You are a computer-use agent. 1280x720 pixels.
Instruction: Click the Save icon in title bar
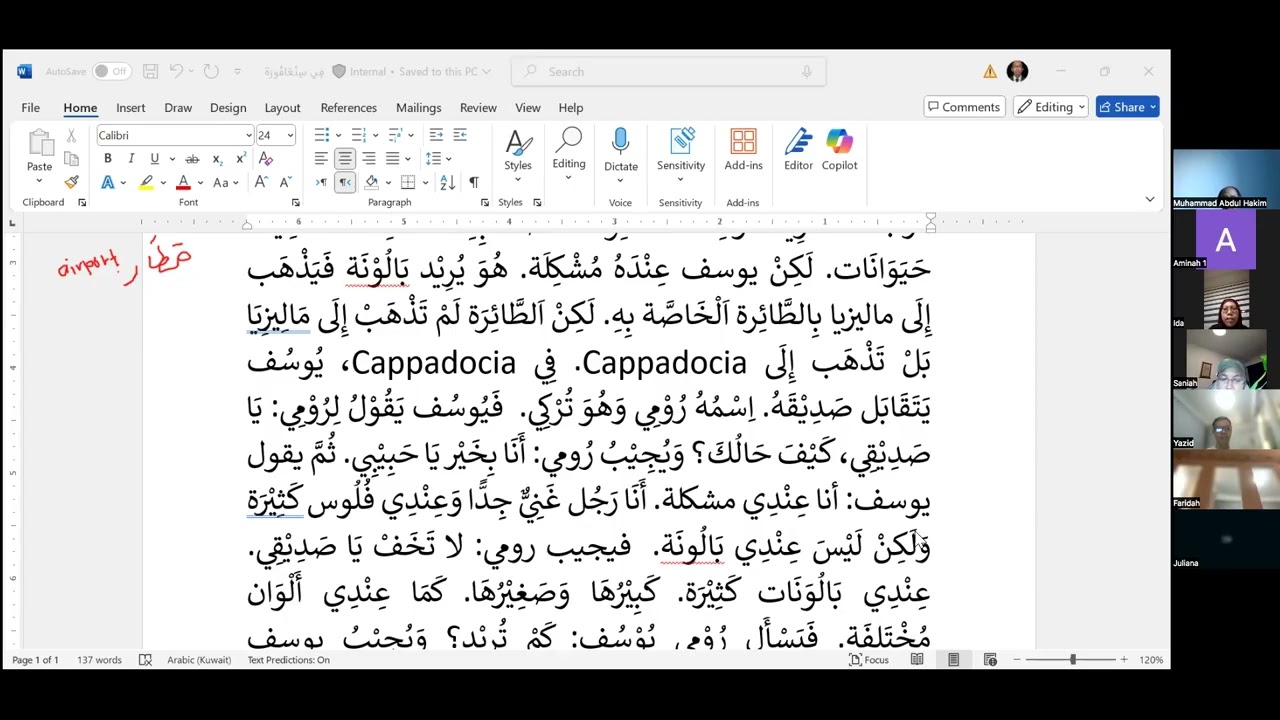(150, 71)
